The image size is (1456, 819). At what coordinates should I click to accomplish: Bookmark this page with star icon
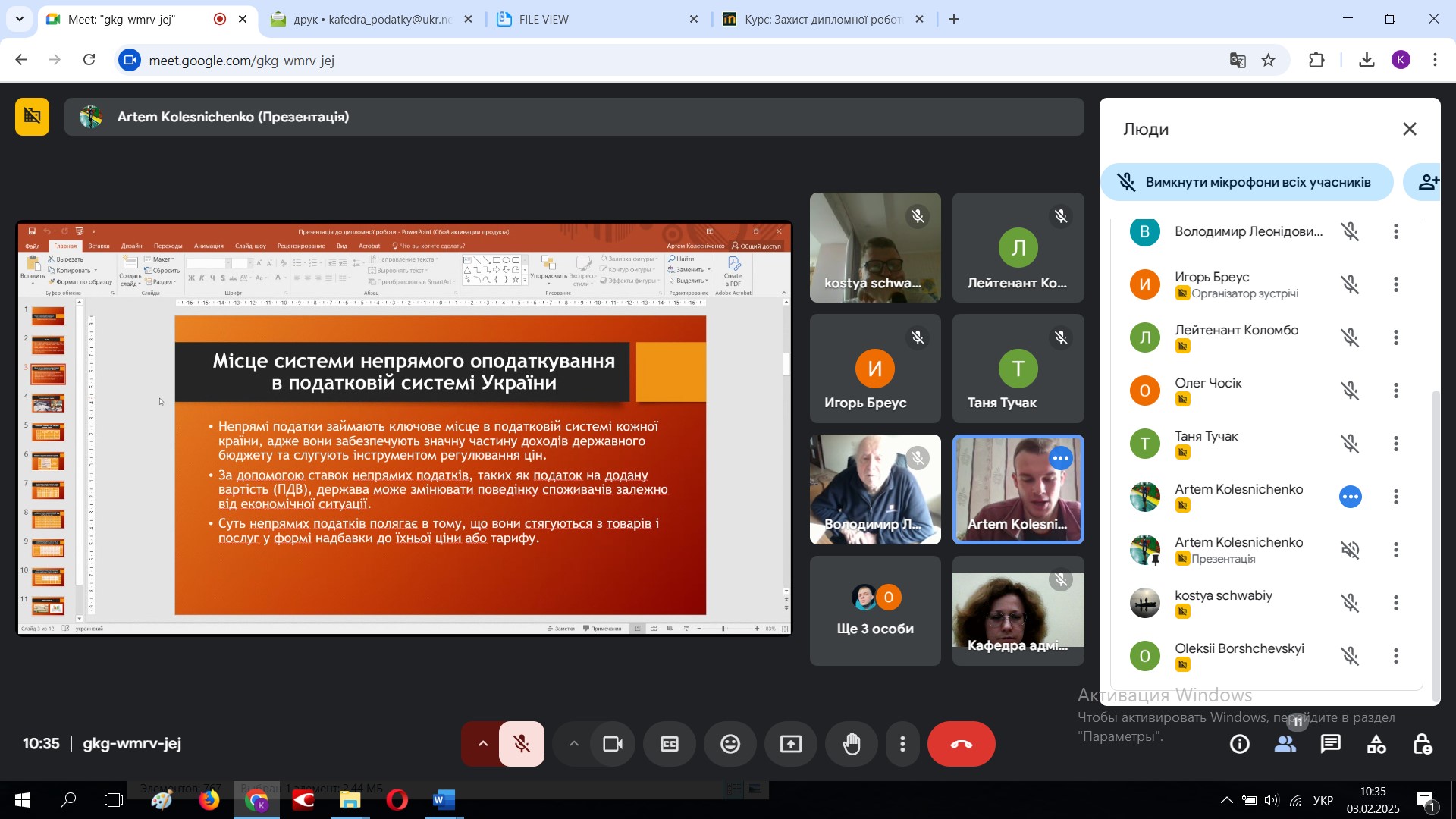click(1269, 60)
